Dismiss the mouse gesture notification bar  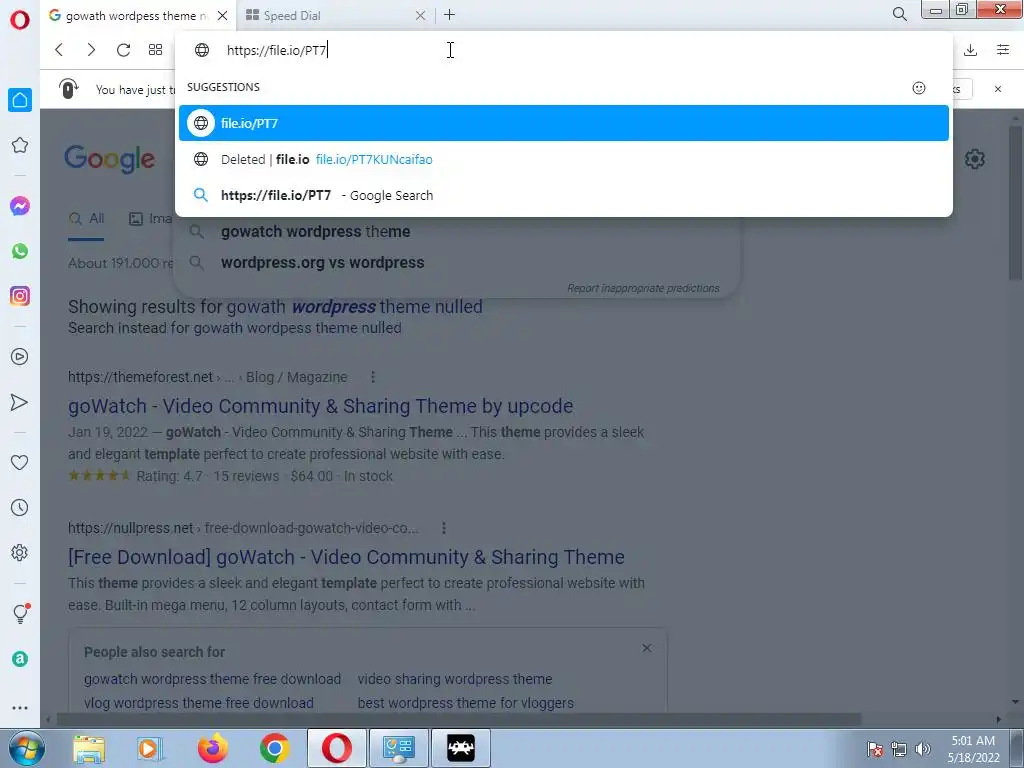coord(998,89)
